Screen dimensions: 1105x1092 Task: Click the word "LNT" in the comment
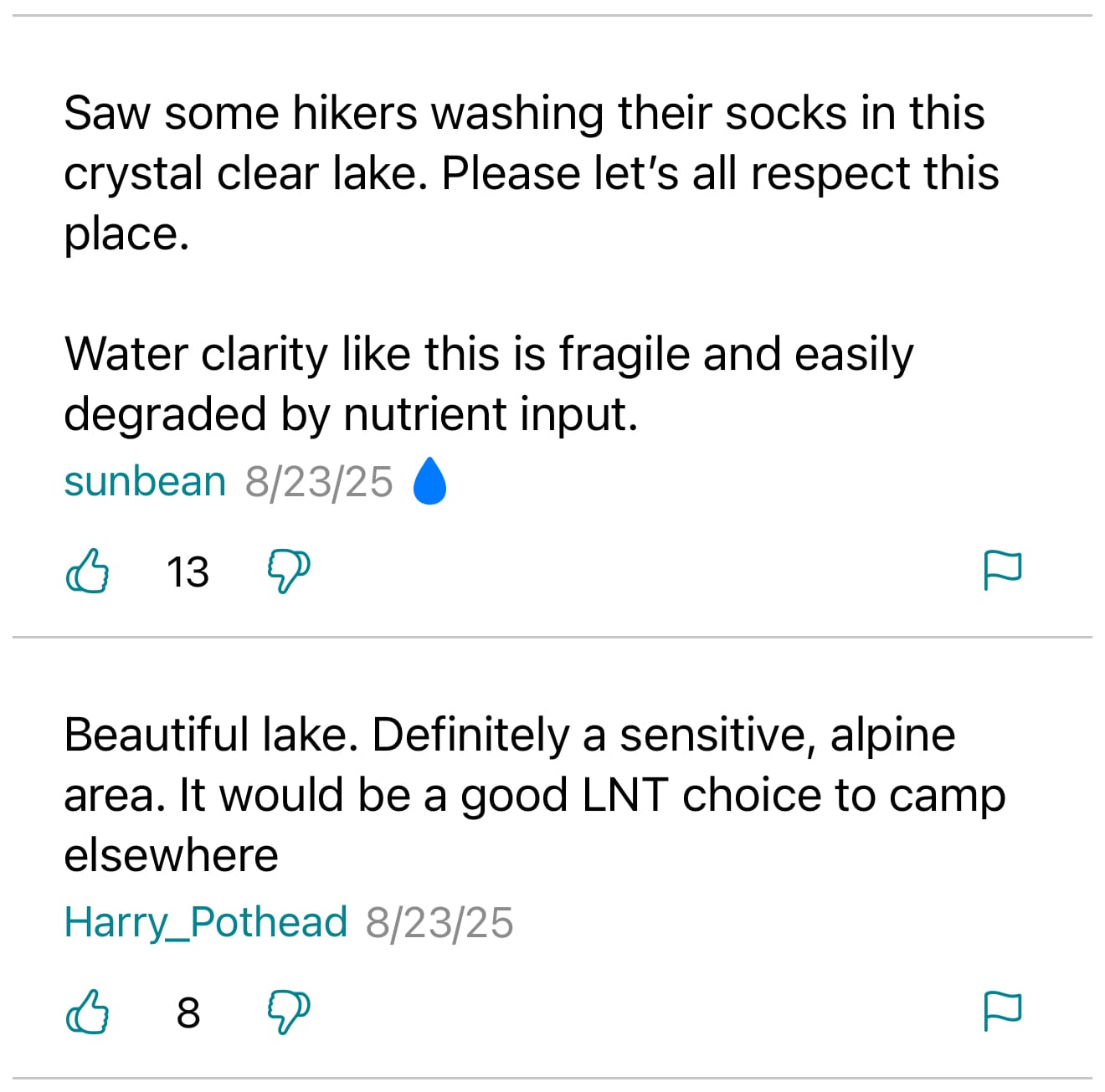point(624,796)
